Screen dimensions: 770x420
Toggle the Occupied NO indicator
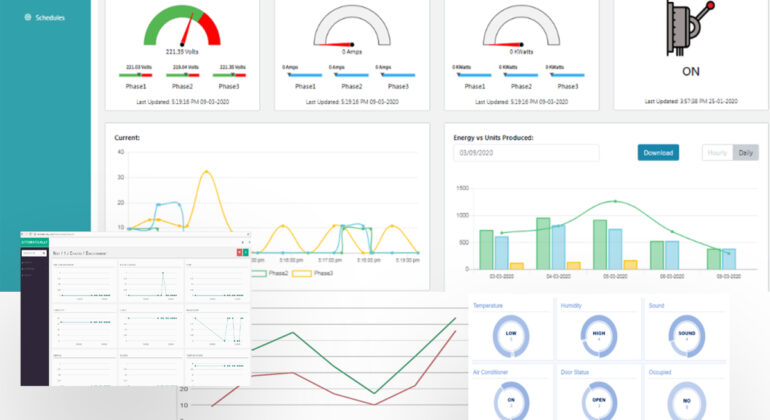pos(685,402)
